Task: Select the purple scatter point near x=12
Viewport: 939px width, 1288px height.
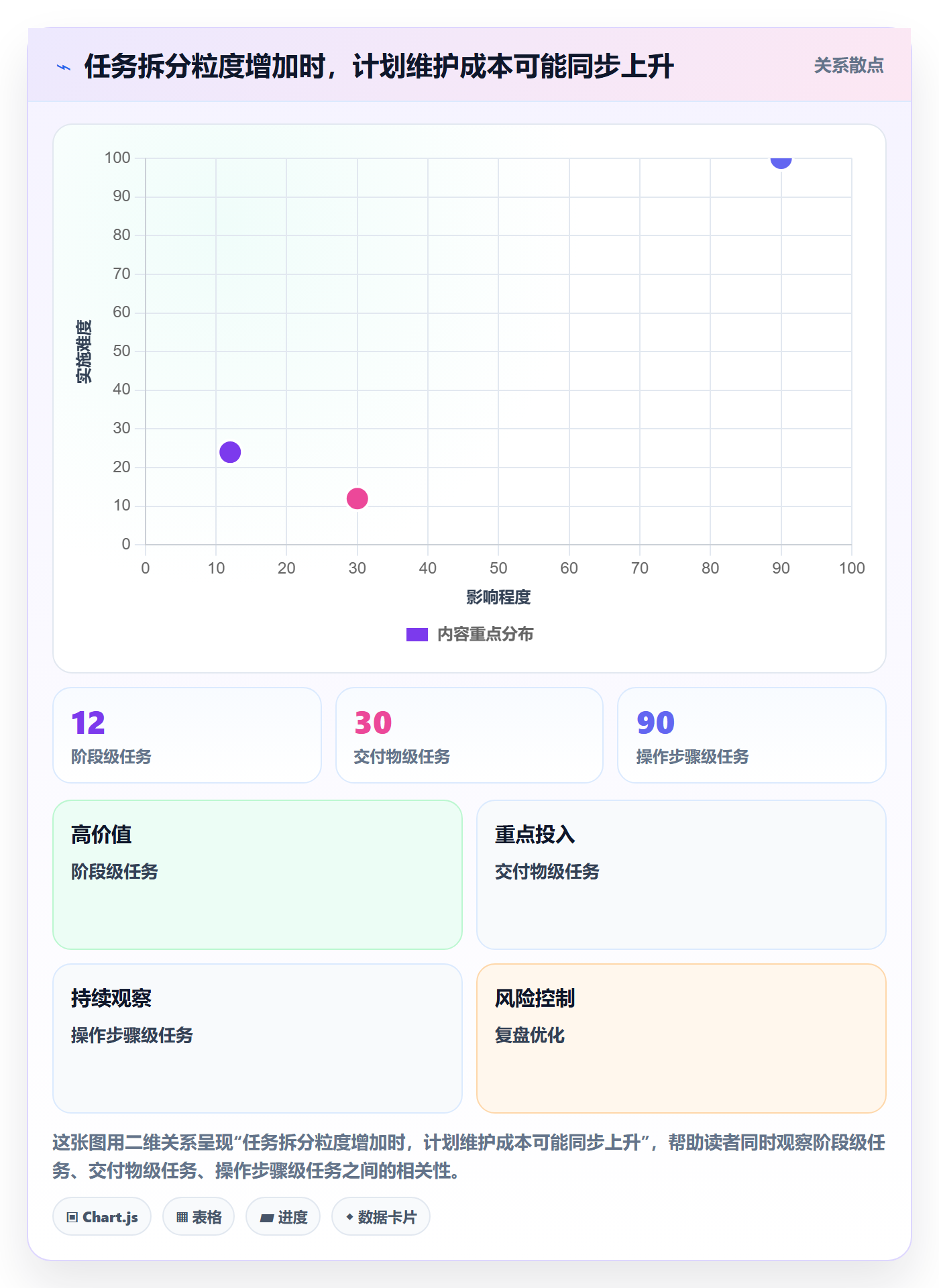Action: 230,452
